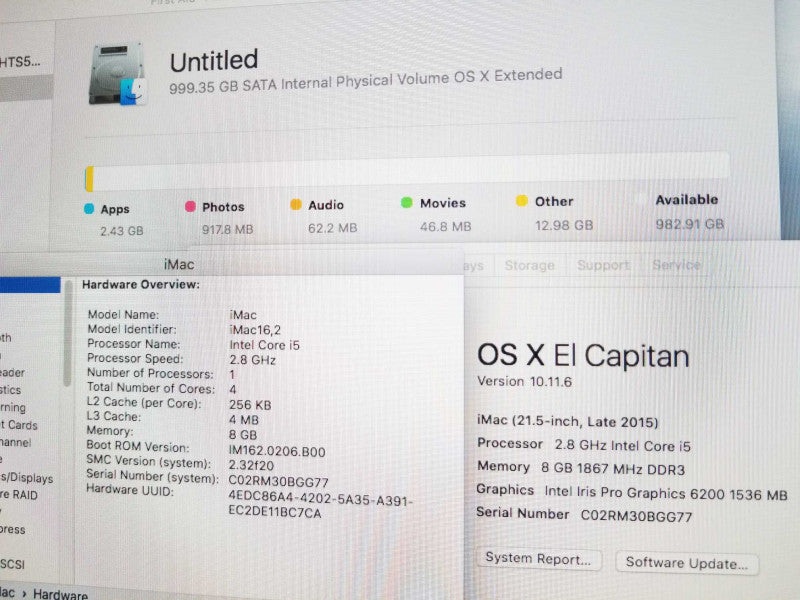
Task: Click the Hardware Overview heading
Action: (141, 284)
